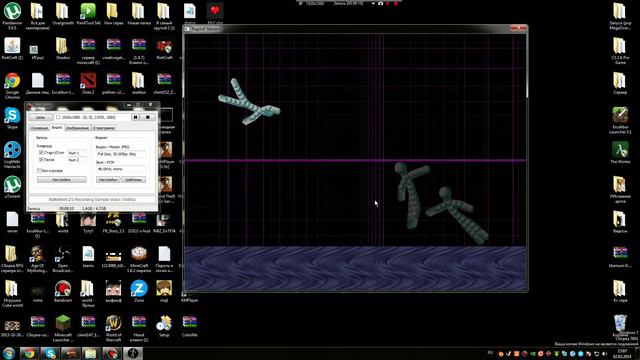Open Настройки under the Формат section
The width and height of the screenshot is (640, 360).
108,180
